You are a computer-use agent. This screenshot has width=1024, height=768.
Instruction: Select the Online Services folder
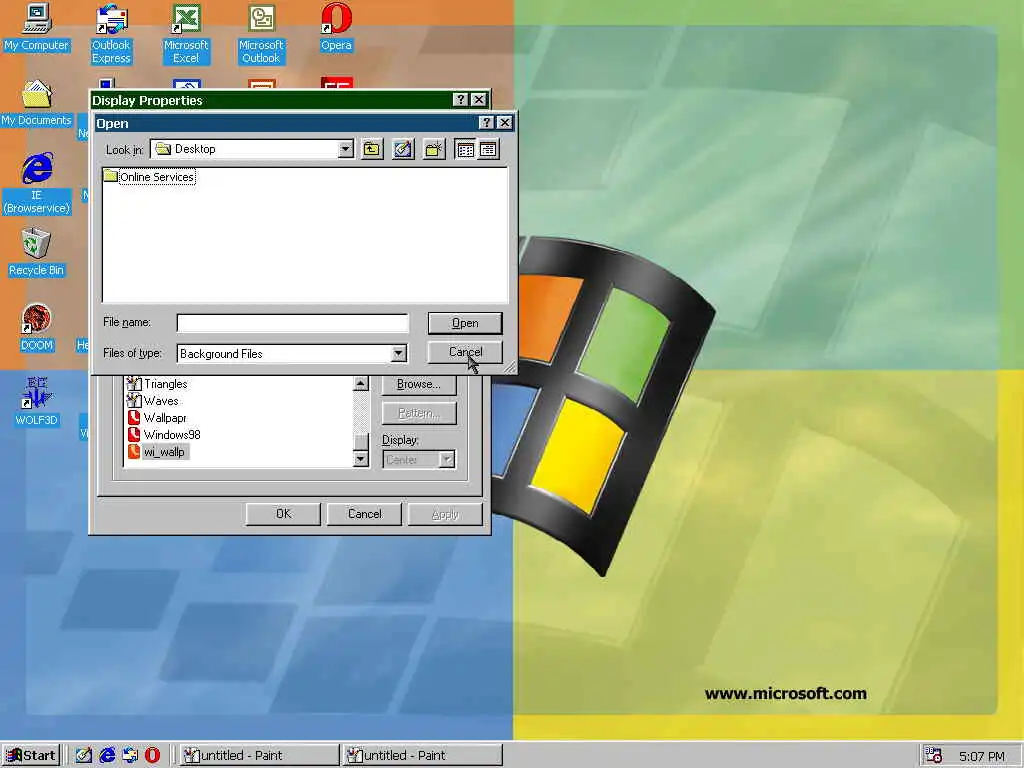pos(150,177)
